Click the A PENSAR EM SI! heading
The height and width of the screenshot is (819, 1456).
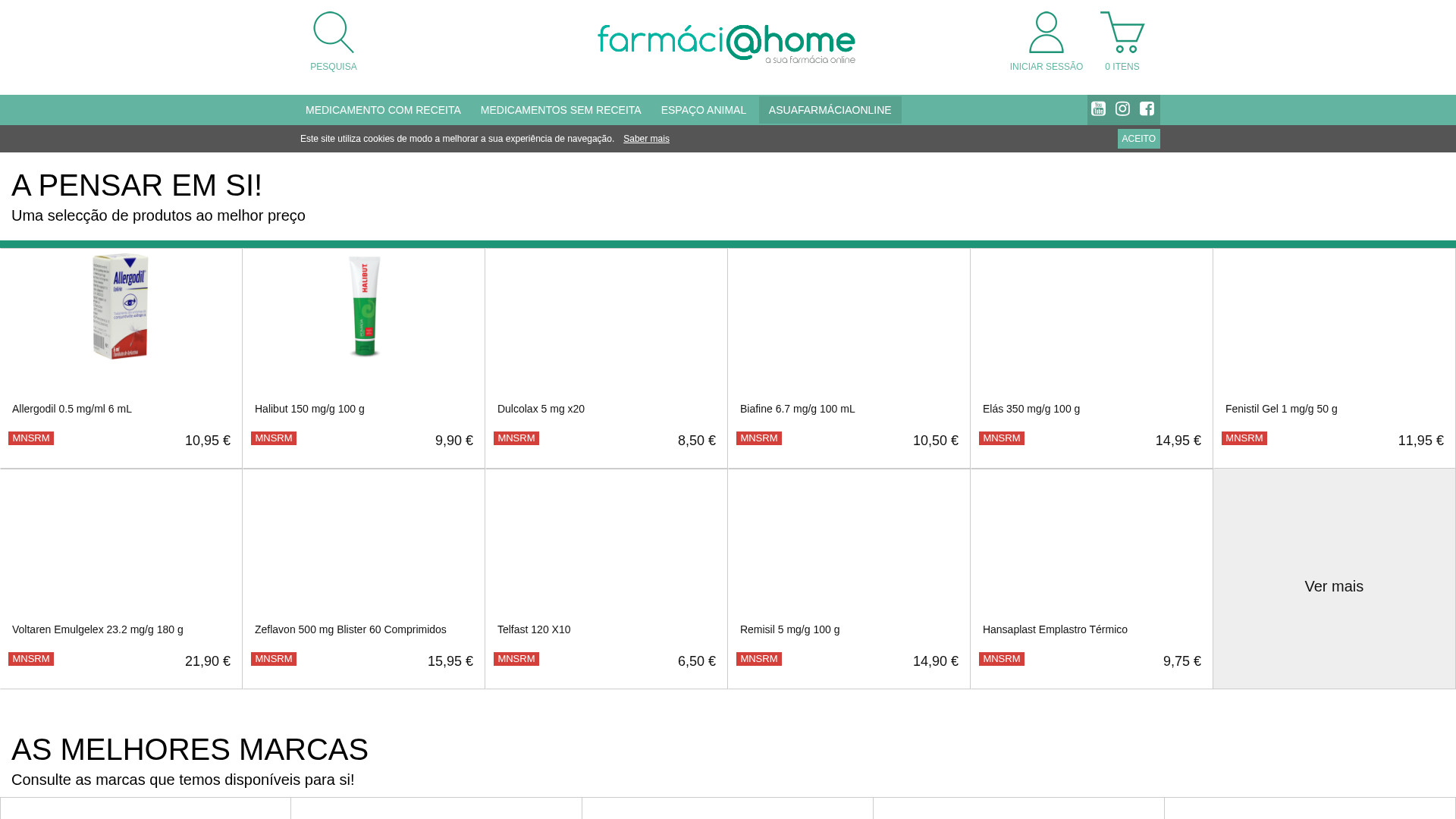click(x=136, y=185)
